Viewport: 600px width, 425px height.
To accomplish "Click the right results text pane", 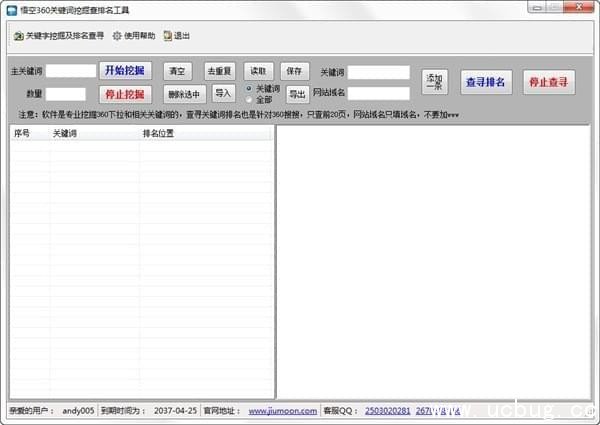I will pos(434,262).
